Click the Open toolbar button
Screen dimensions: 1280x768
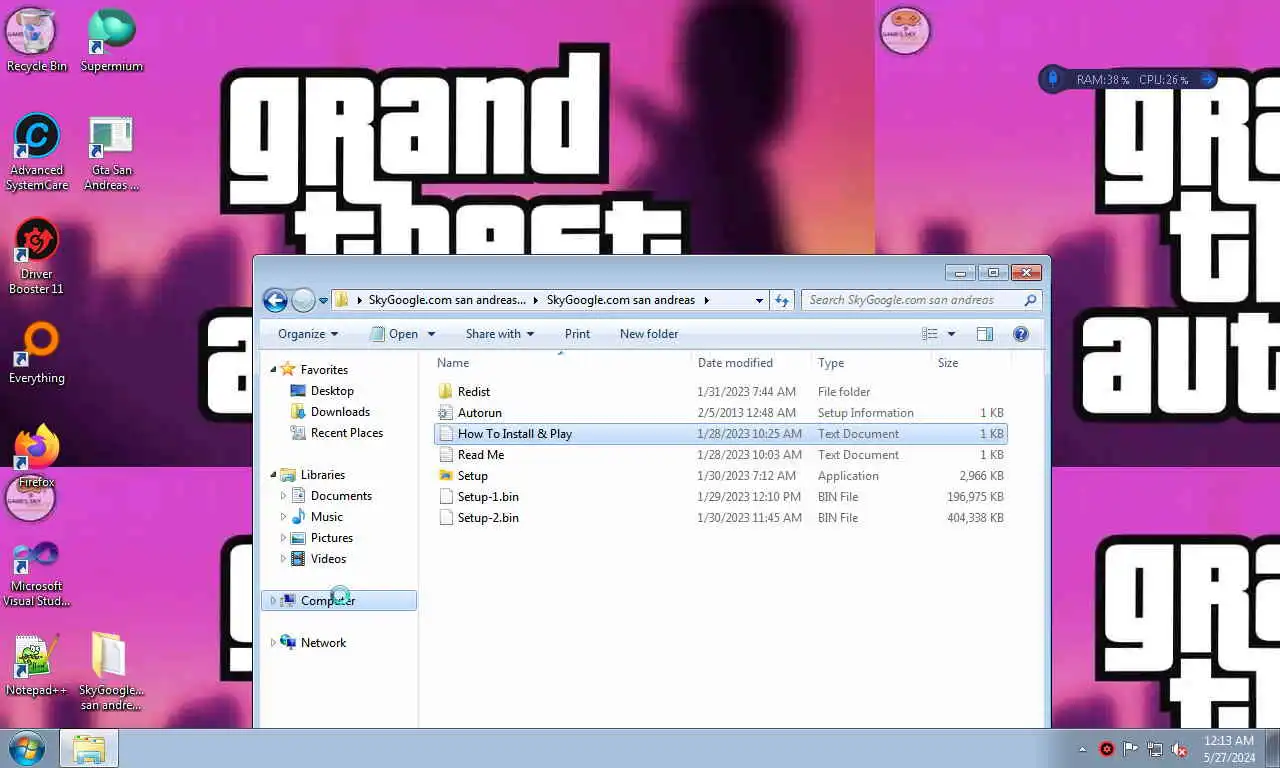tap(394, 334)
